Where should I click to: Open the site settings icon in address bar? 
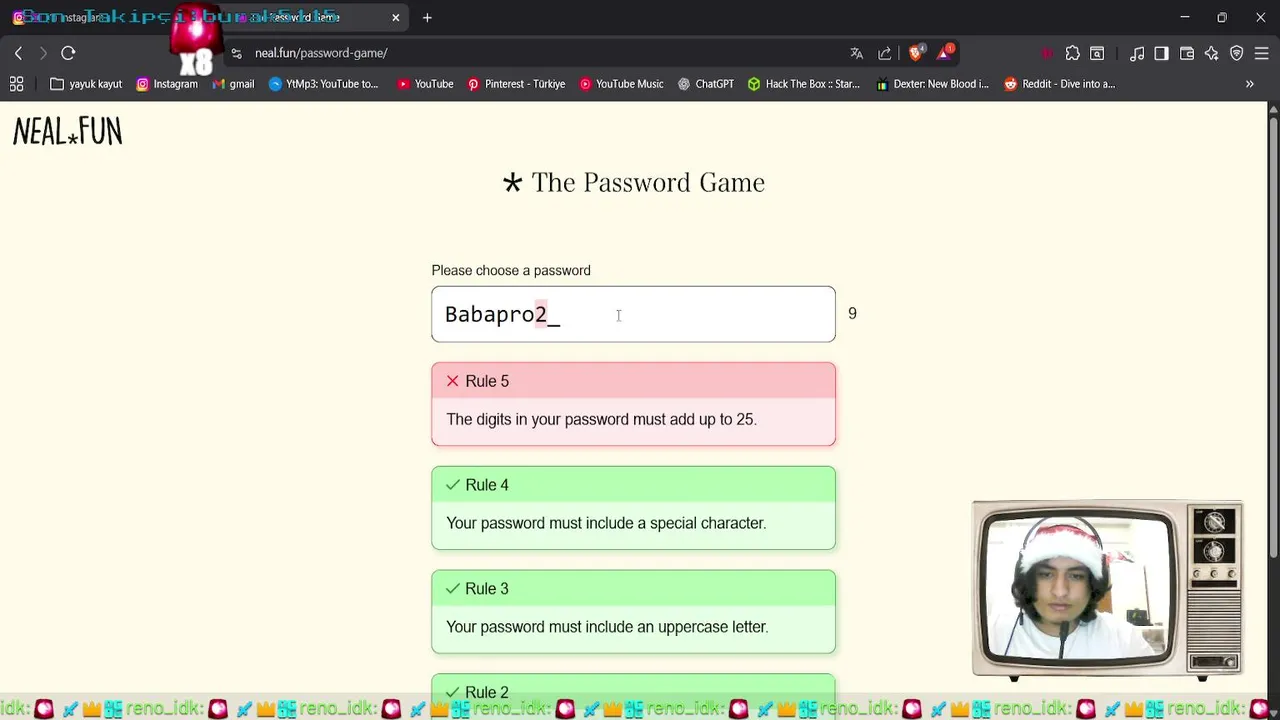(236, 53)
